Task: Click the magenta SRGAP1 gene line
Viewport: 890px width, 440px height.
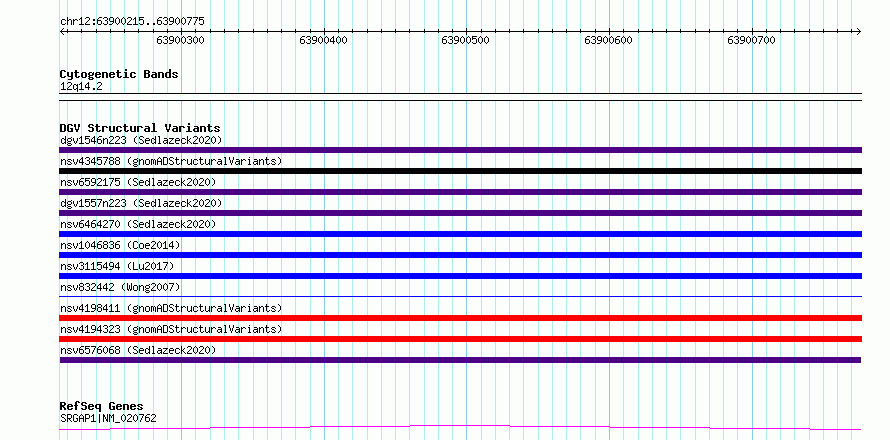Action: [x=460, y=428]
